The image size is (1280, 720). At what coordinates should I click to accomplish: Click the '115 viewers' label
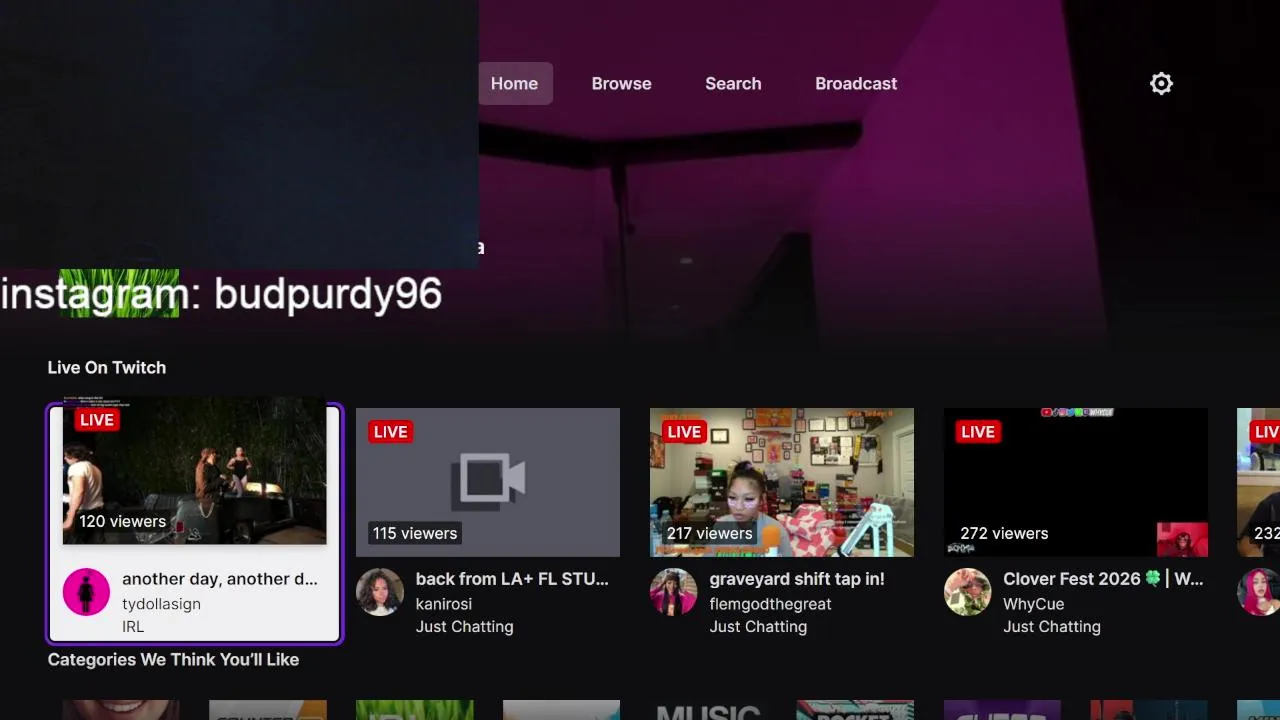pos(415,533)
